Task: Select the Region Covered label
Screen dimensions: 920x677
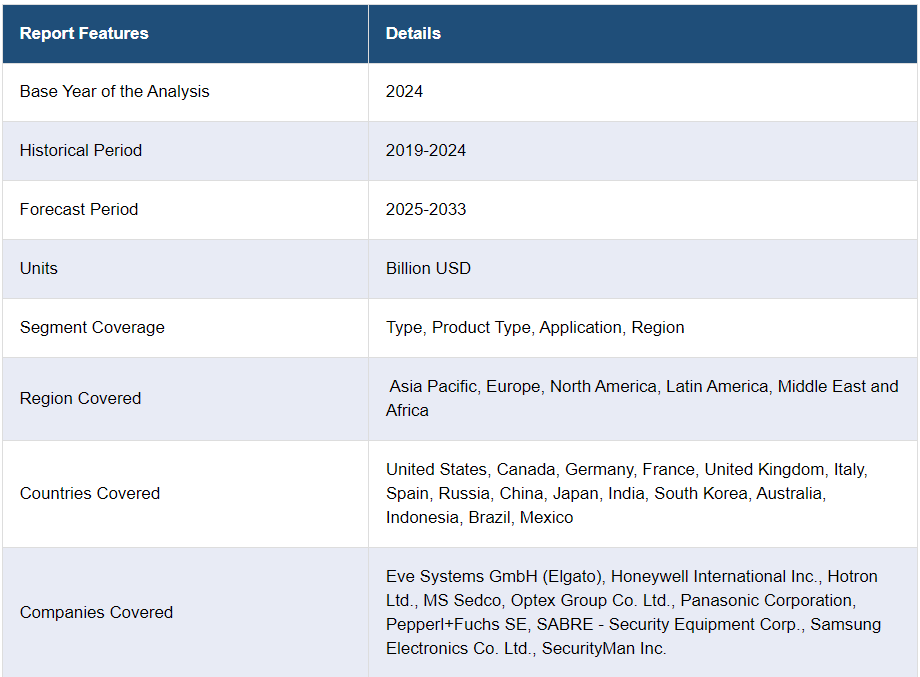Action: point(80,398)
